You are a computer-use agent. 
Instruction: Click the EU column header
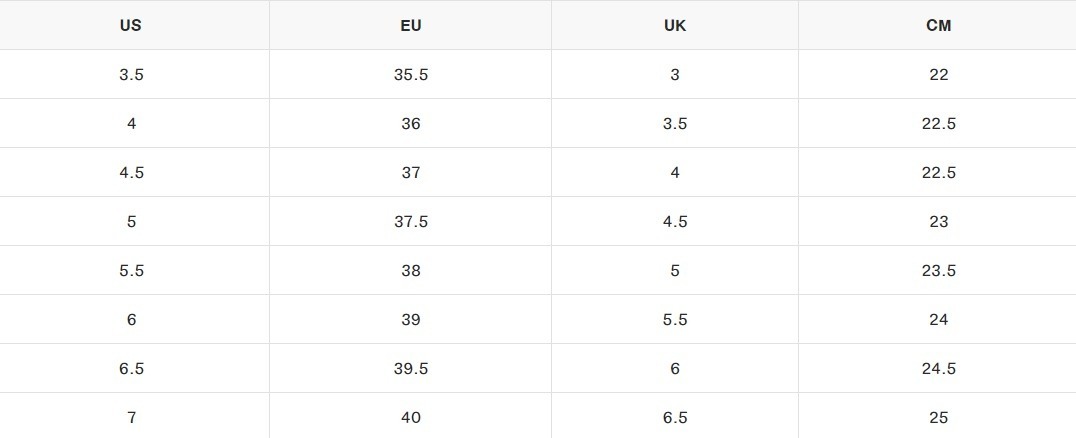(x=411, y=26)
